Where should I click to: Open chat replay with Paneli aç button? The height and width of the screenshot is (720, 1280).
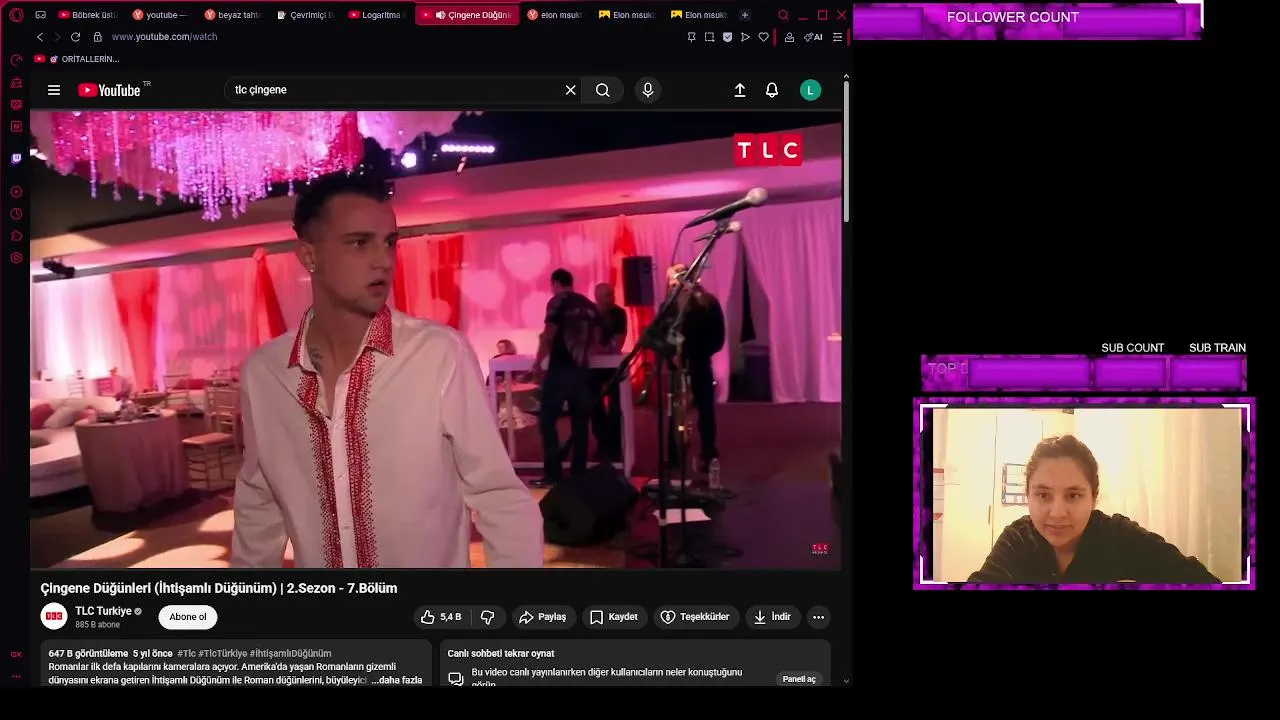point(799,679)
